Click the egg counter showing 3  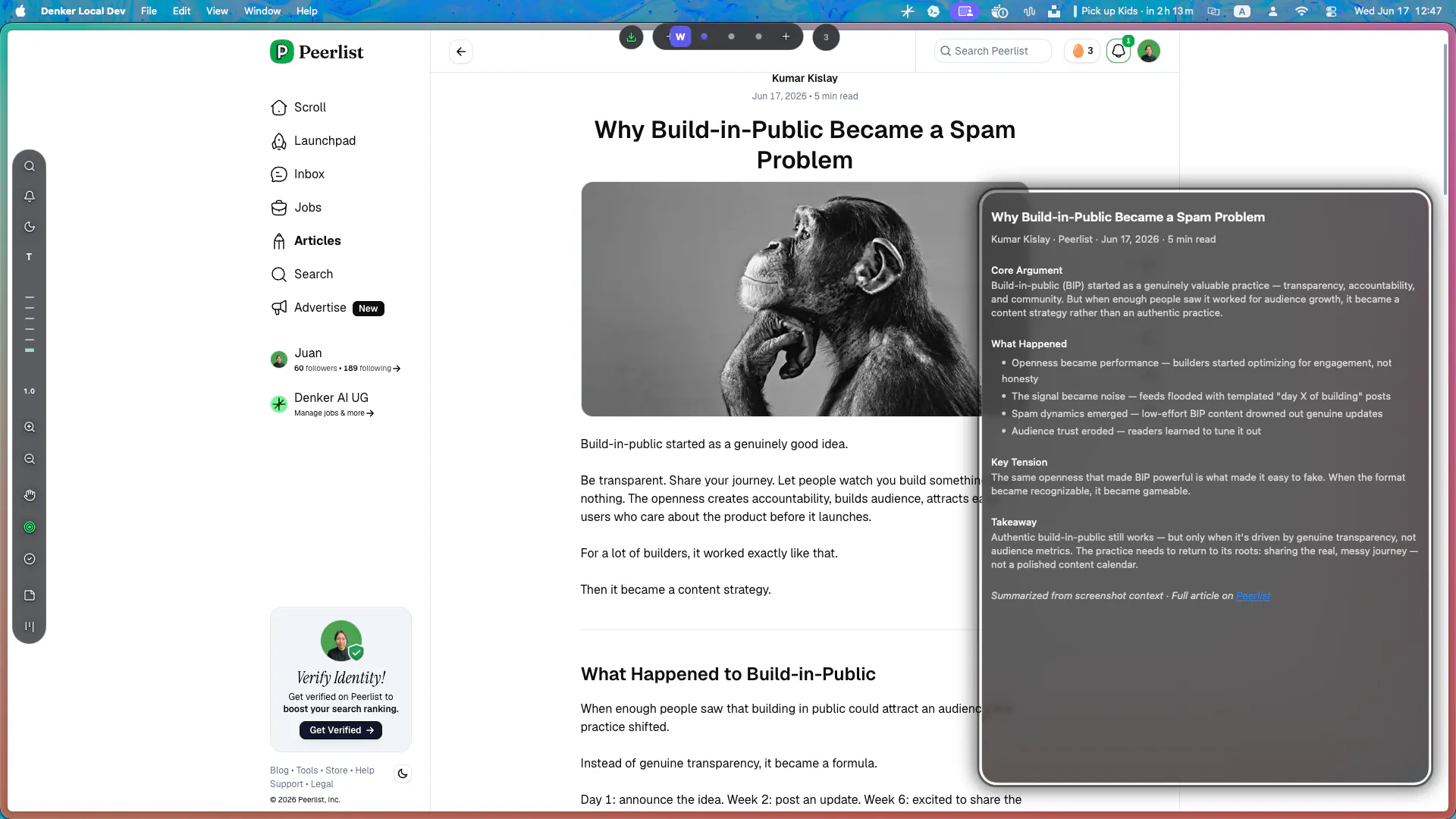[x=1082, y=51]
